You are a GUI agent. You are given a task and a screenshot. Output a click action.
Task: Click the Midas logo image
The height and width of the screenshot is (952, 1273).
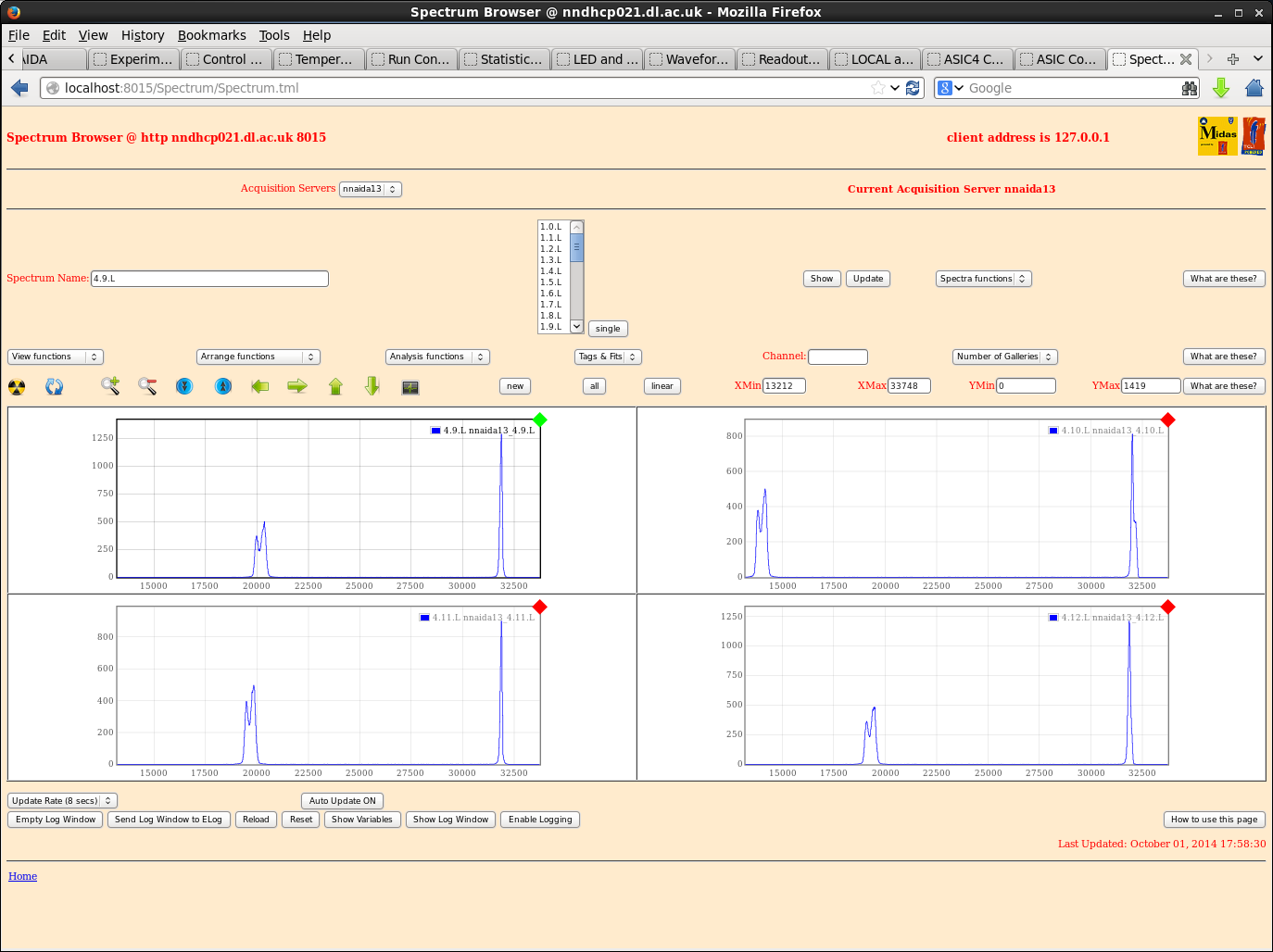[x=1217, y=136]
